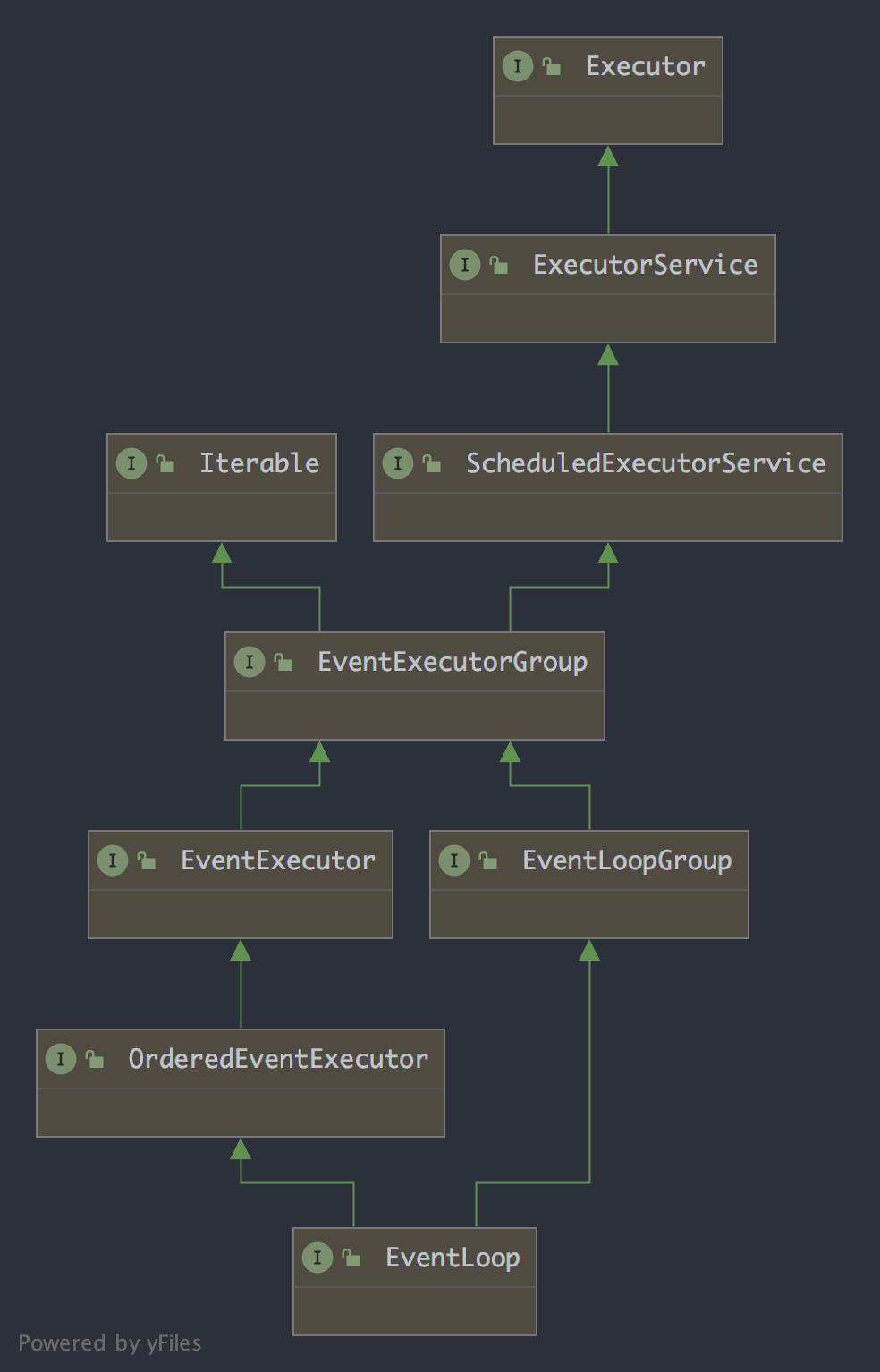Click the lock icon beside OrderedEventExecutor
This screenshot has width=880, height=1372.
[x=95, y=1059]
